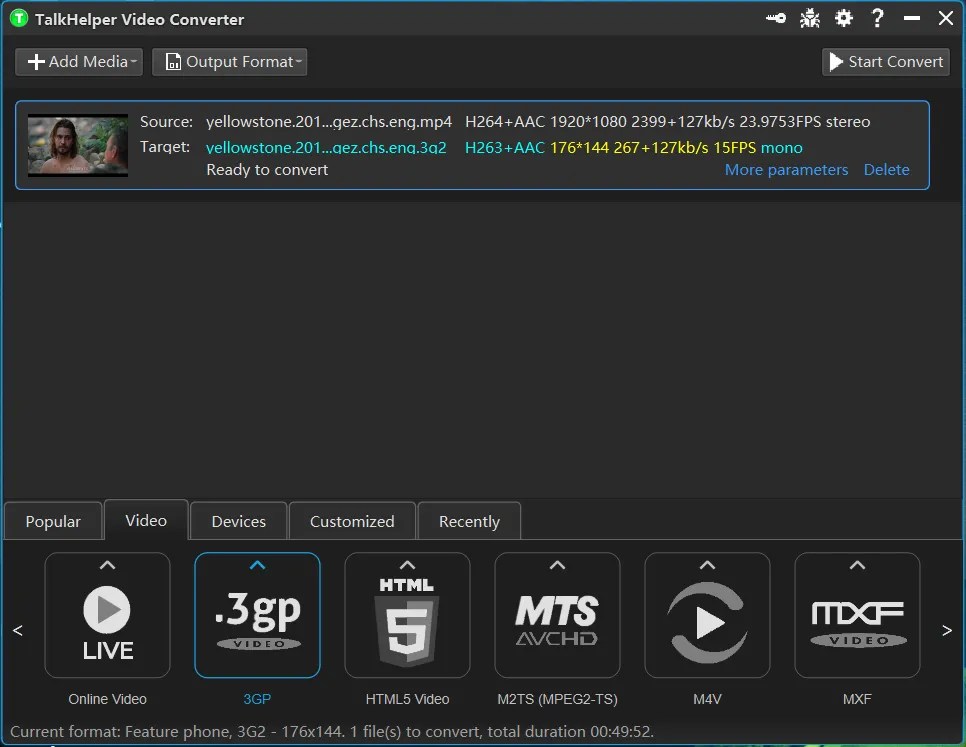
Task: Select the 3GP format icon
Action: coord(257,615)
